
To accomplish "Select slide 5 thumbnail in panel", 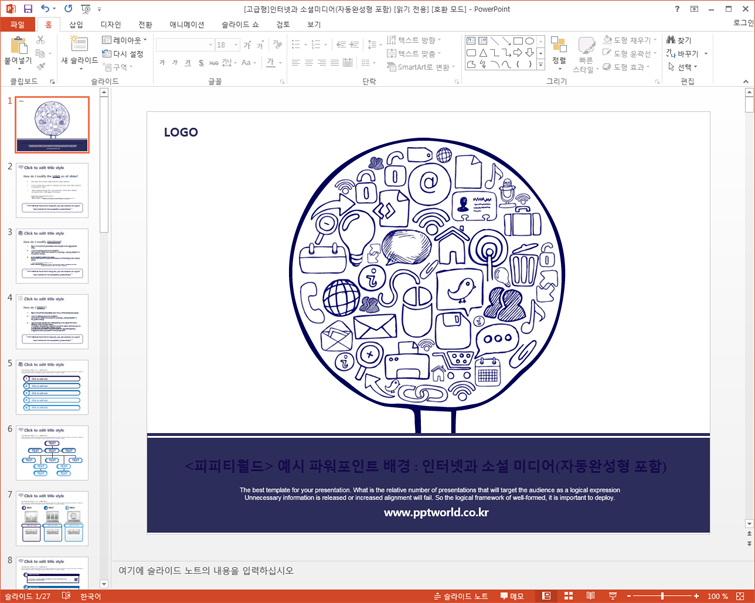I will click(52, 387).
